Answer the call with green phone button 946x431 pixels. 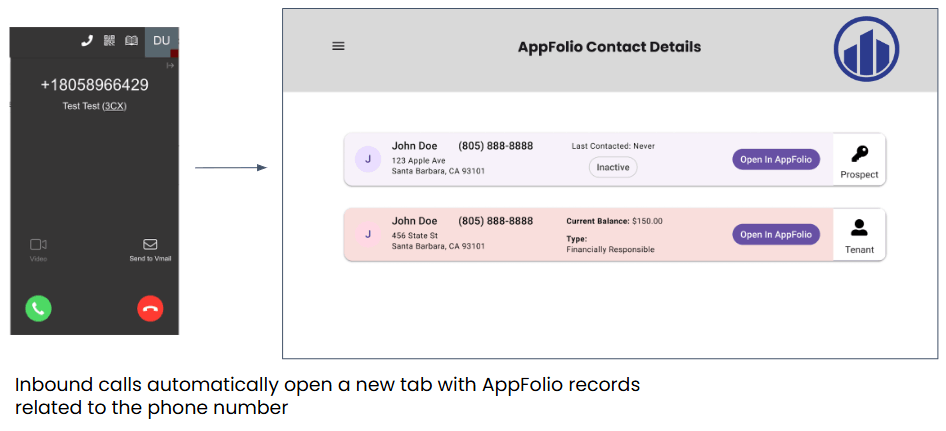click(x=38, y=308)
